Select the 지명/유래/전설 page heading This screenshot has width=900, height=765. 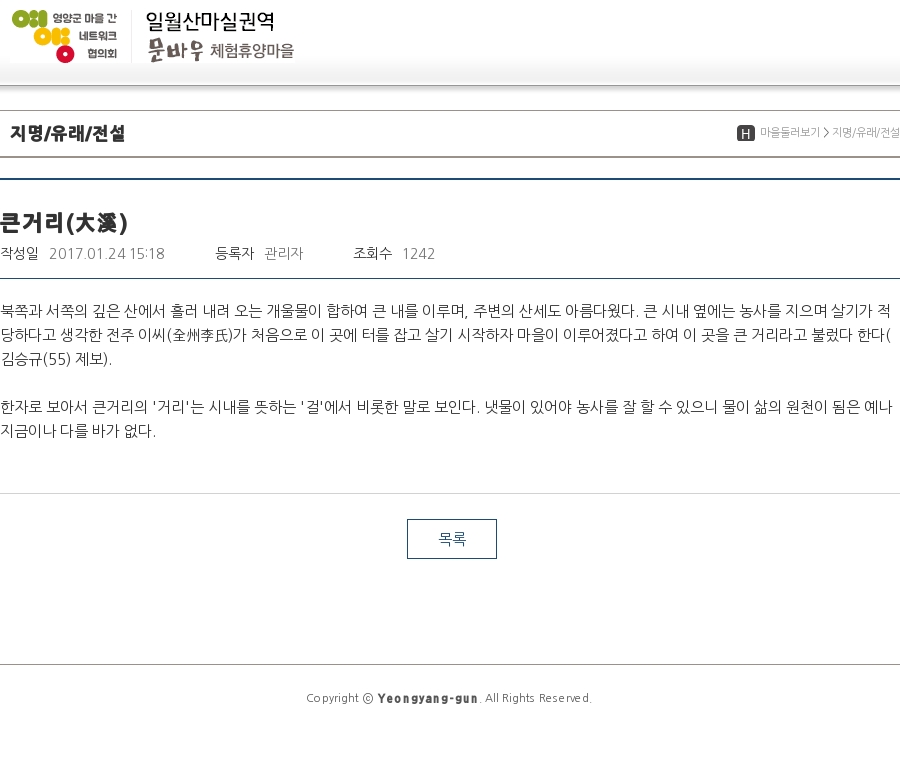coord(67,133)
